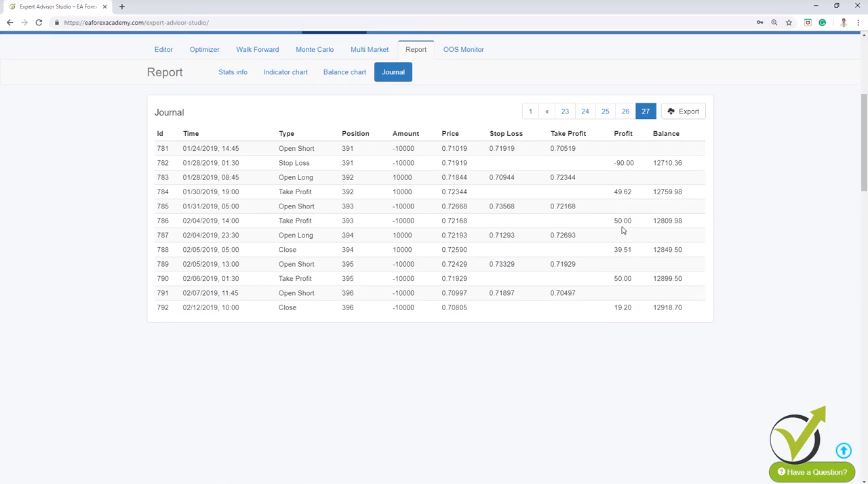Open the Stats info section

pos(233,72)
